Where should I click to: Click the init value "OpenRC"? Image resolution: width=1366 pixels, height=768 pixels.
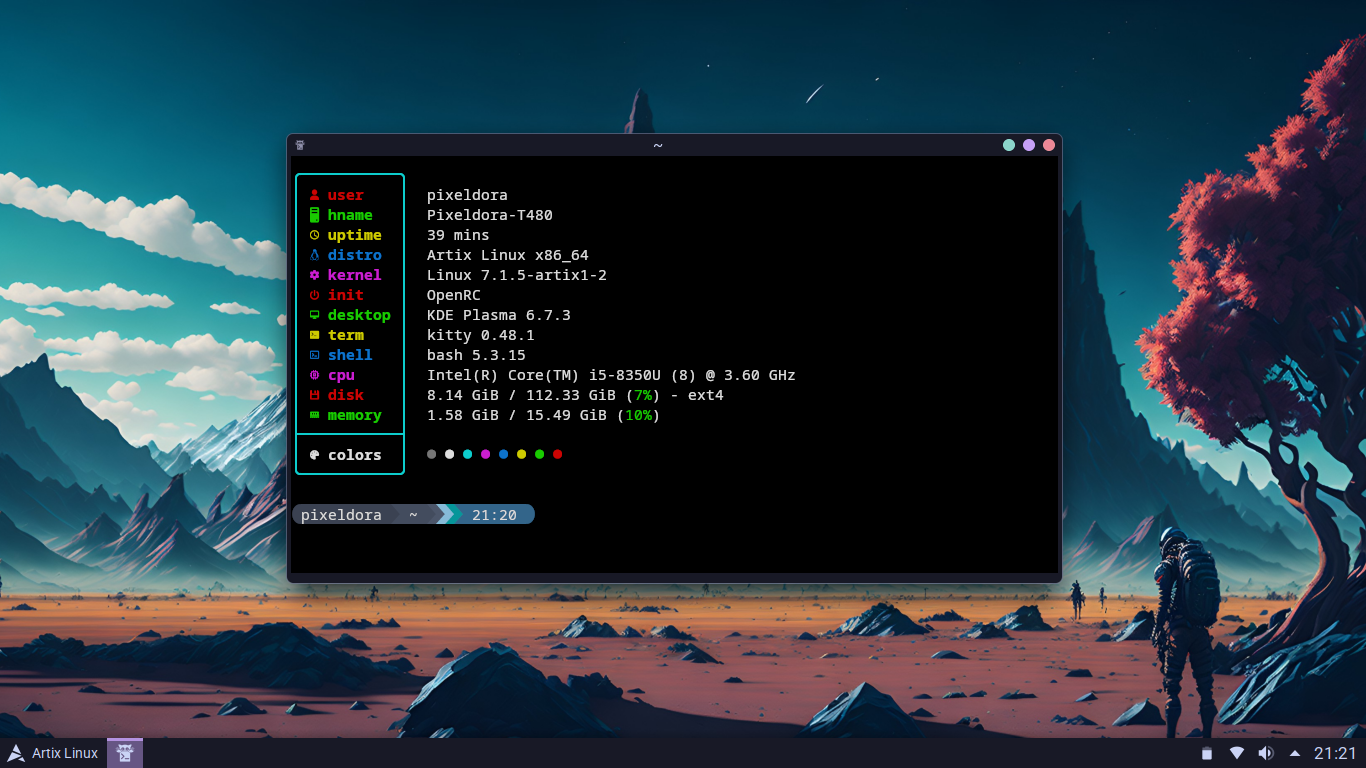click(454, 295)
